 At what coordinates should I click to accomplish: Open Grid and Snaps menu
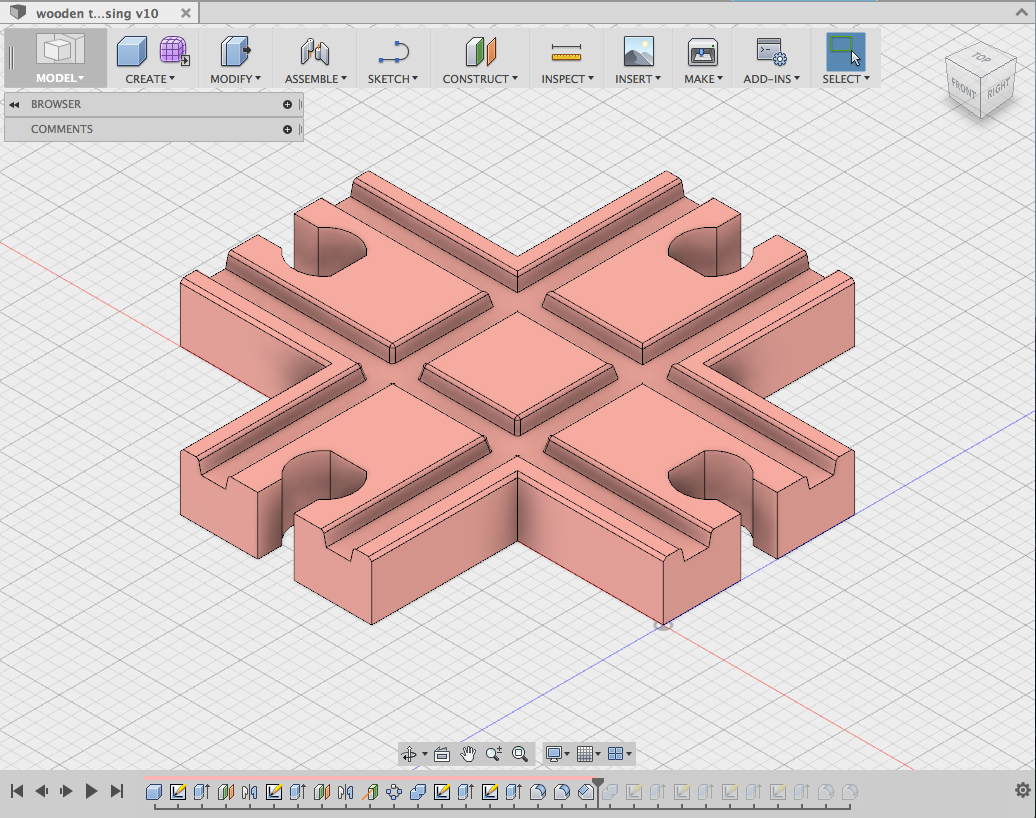pos(588,754)
